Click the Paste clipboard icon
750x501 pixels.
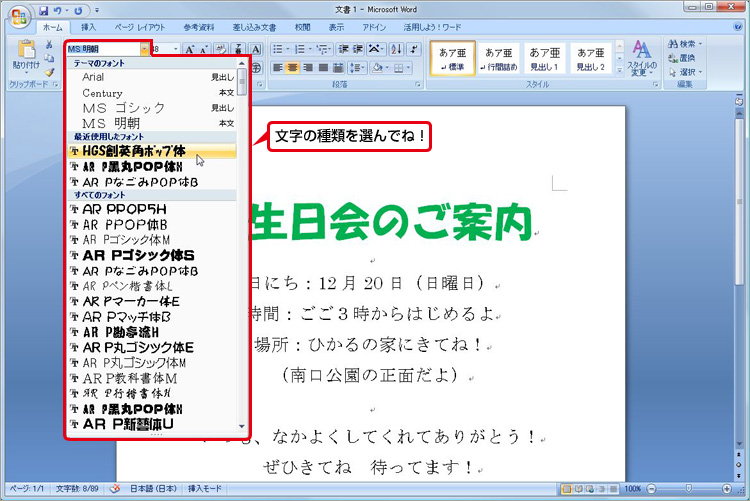(27, 49)
